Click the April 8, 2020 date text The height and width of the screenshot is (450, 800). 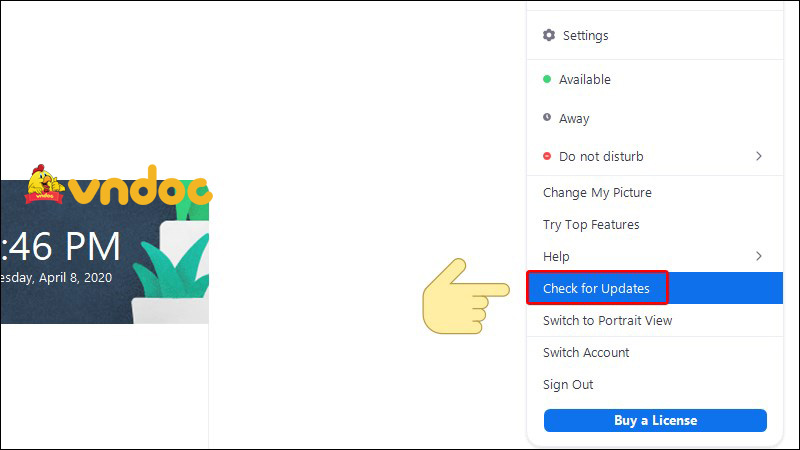pos(56,277)
